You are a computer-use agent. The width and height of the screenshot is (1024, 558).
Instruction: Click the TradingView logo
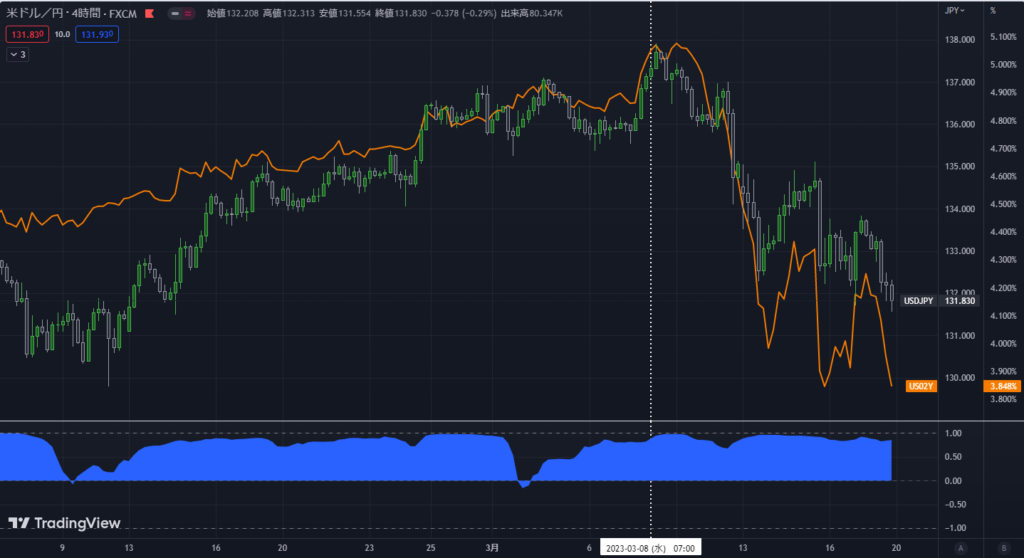(64, 523)
